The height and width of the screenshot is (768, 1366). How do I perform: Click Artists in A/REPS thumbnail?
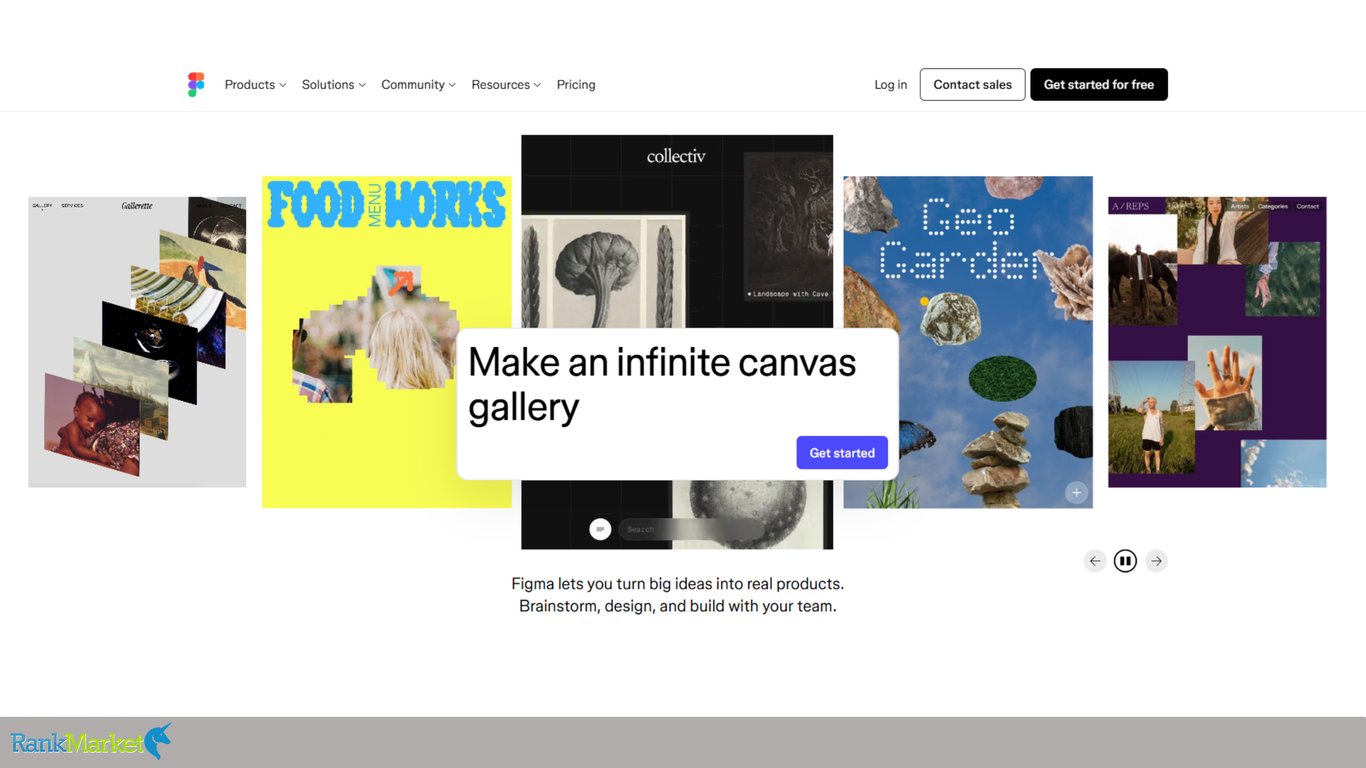[1240, 206]
